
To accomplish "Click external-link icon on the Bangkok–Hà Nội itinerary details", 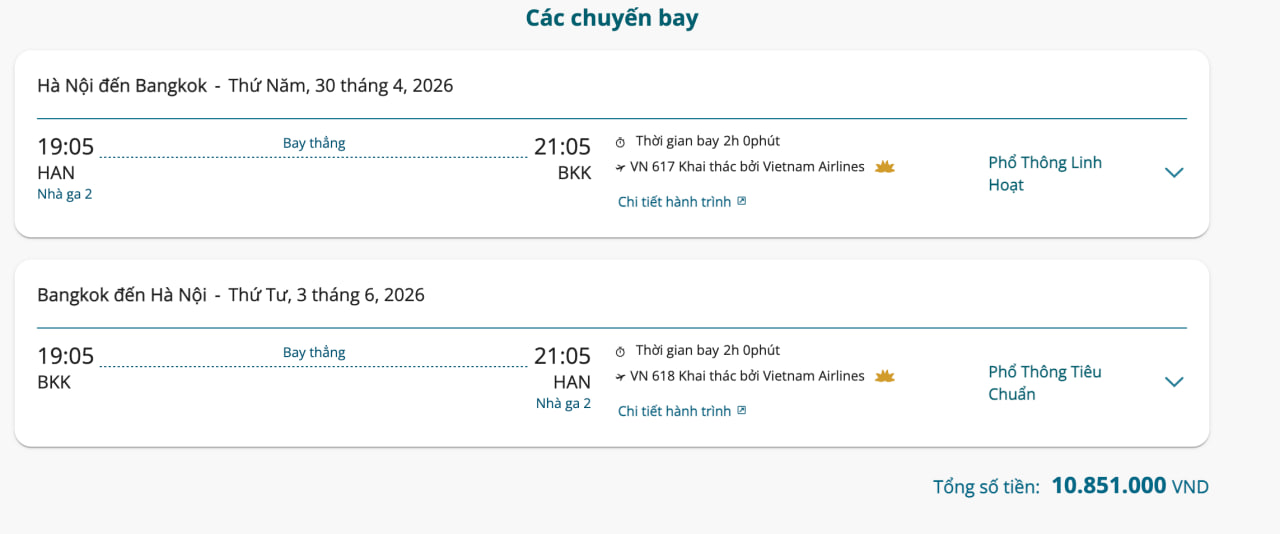I will 742,411.
